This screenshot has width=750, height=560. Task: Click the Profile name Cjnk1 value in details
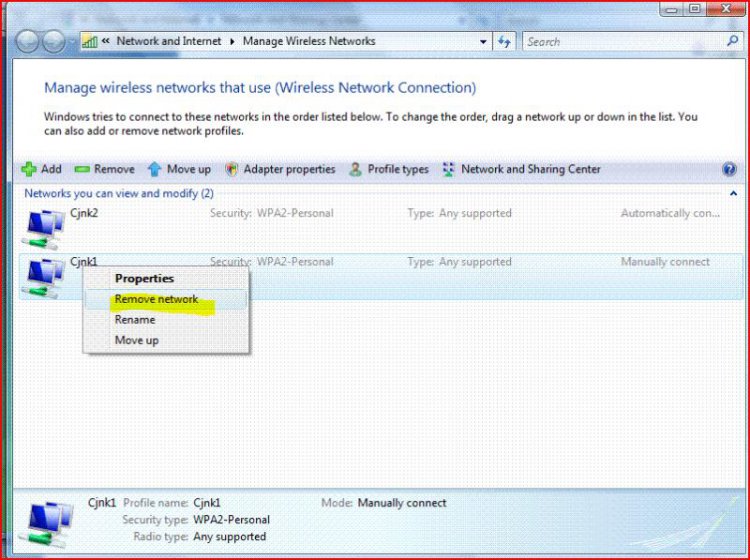click(x=207, y=503)
